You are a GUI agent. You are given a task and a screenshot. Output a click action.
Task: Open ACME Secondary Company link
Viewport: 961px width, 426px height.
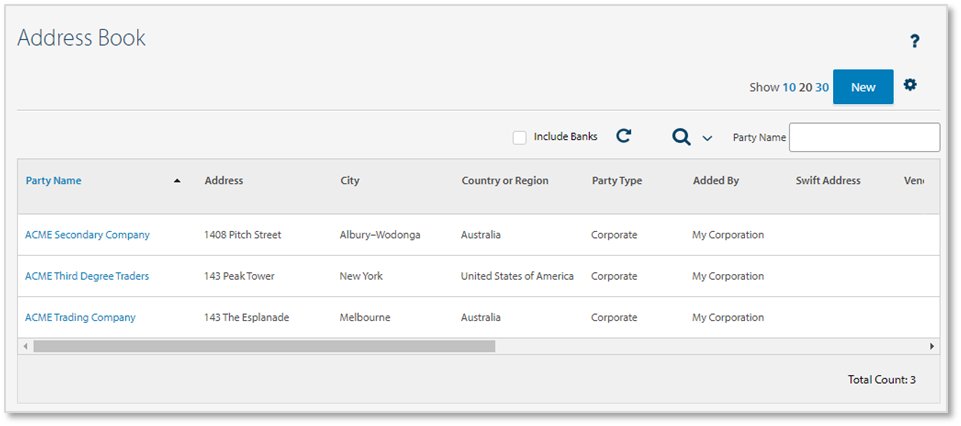pos(87,235)
